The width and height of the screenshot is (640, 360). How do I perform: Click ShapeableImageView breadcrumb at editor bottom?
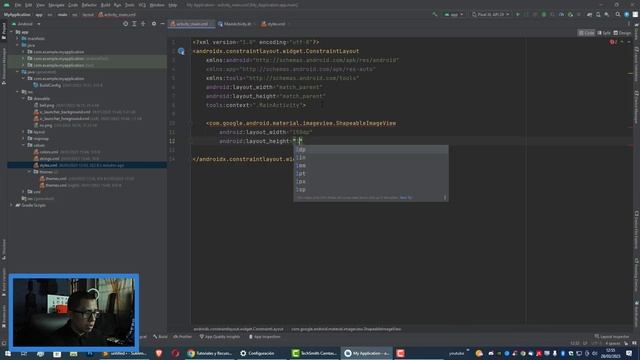[346, 329]
